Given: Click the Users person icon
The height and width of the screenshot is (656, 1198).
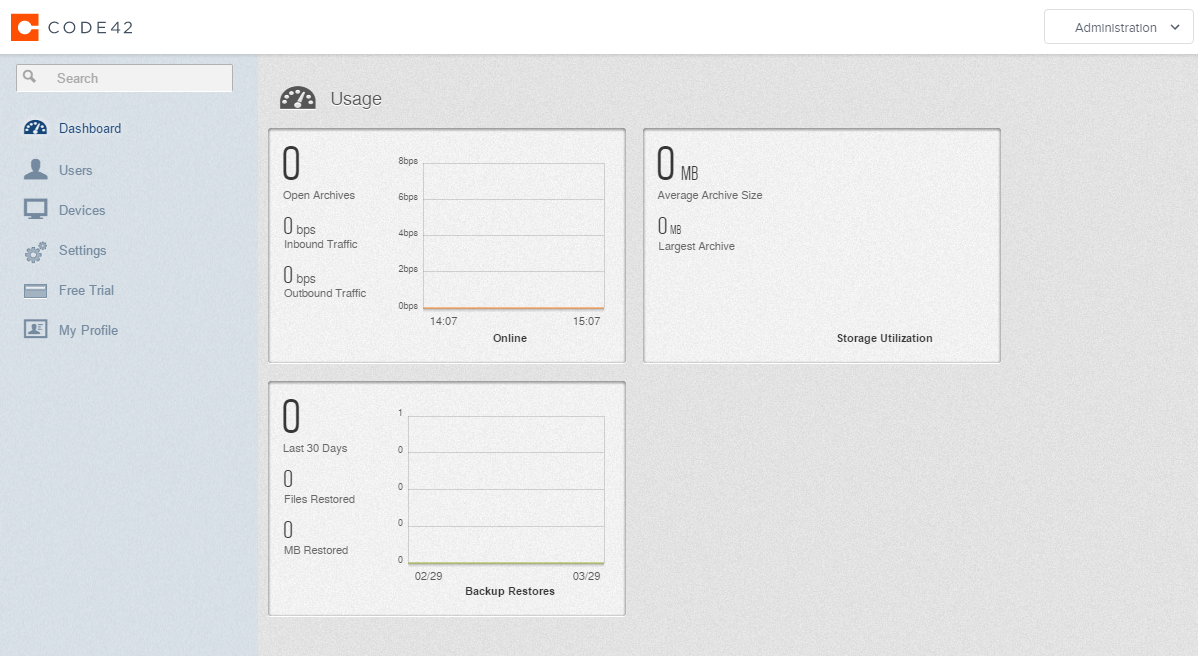Looking at the screenshot, I should 35,170.
